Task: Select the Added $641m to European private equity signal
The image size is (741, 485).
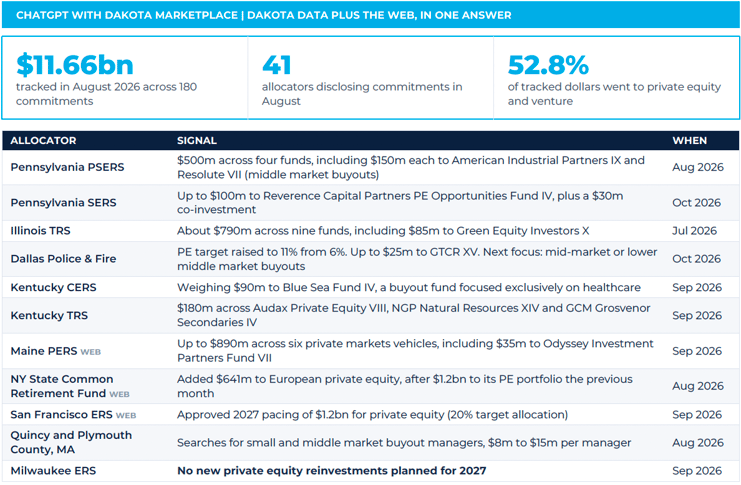Action: pos(405,386)
